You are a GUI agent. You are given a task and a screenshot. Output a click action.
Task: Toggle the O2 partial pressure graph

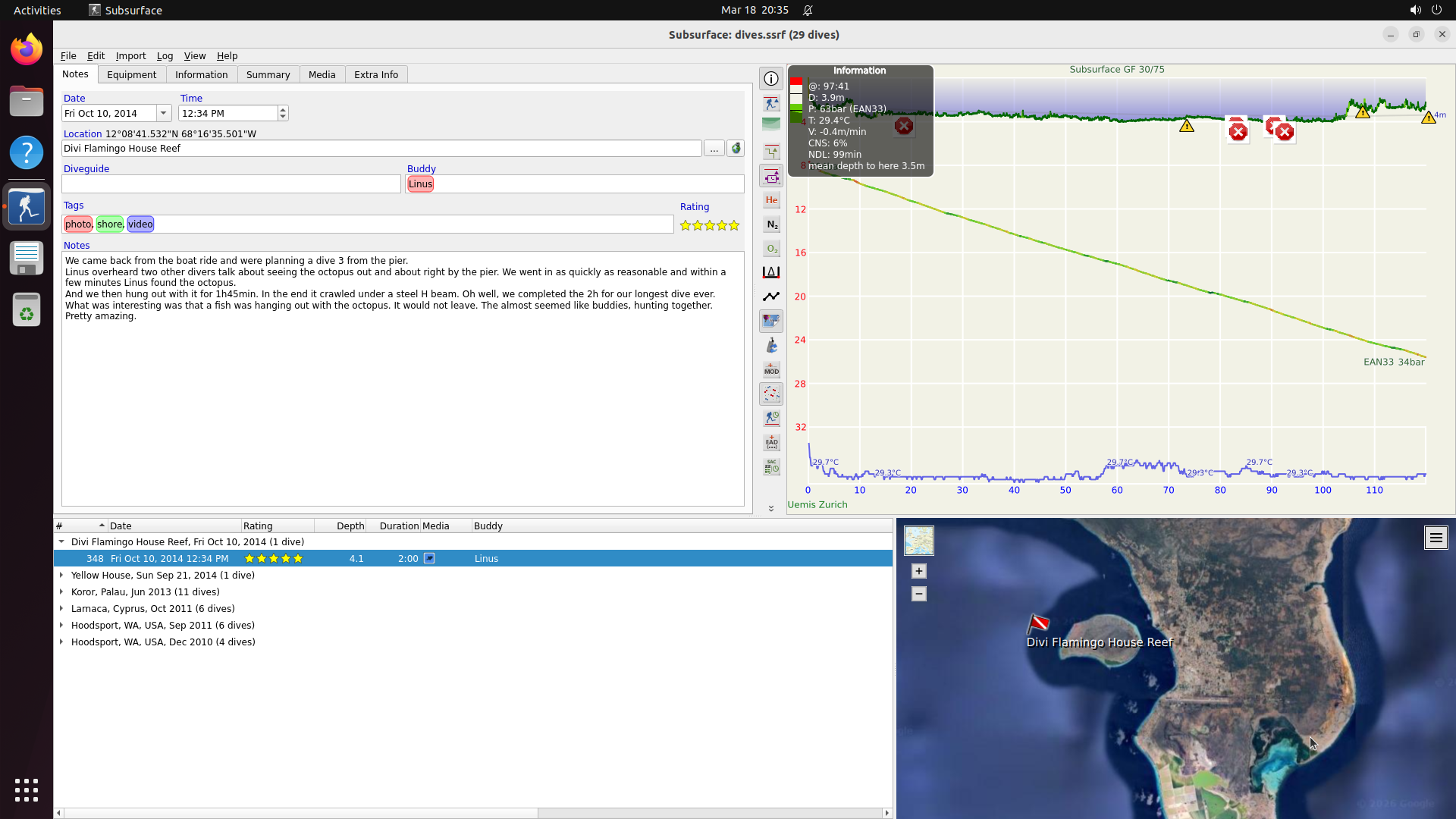click(771, 249)
